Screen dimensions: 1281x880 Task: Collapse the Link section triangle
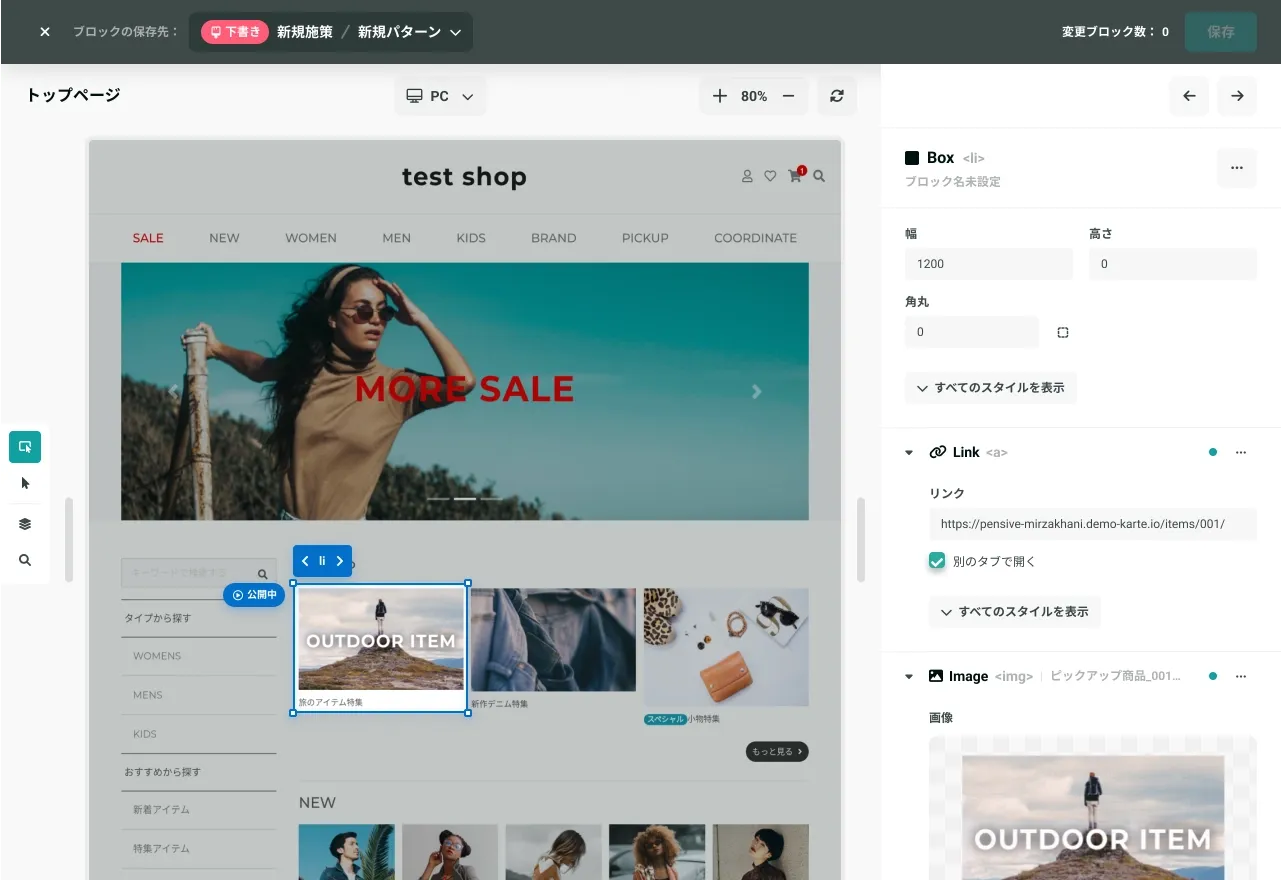(909, 453)
